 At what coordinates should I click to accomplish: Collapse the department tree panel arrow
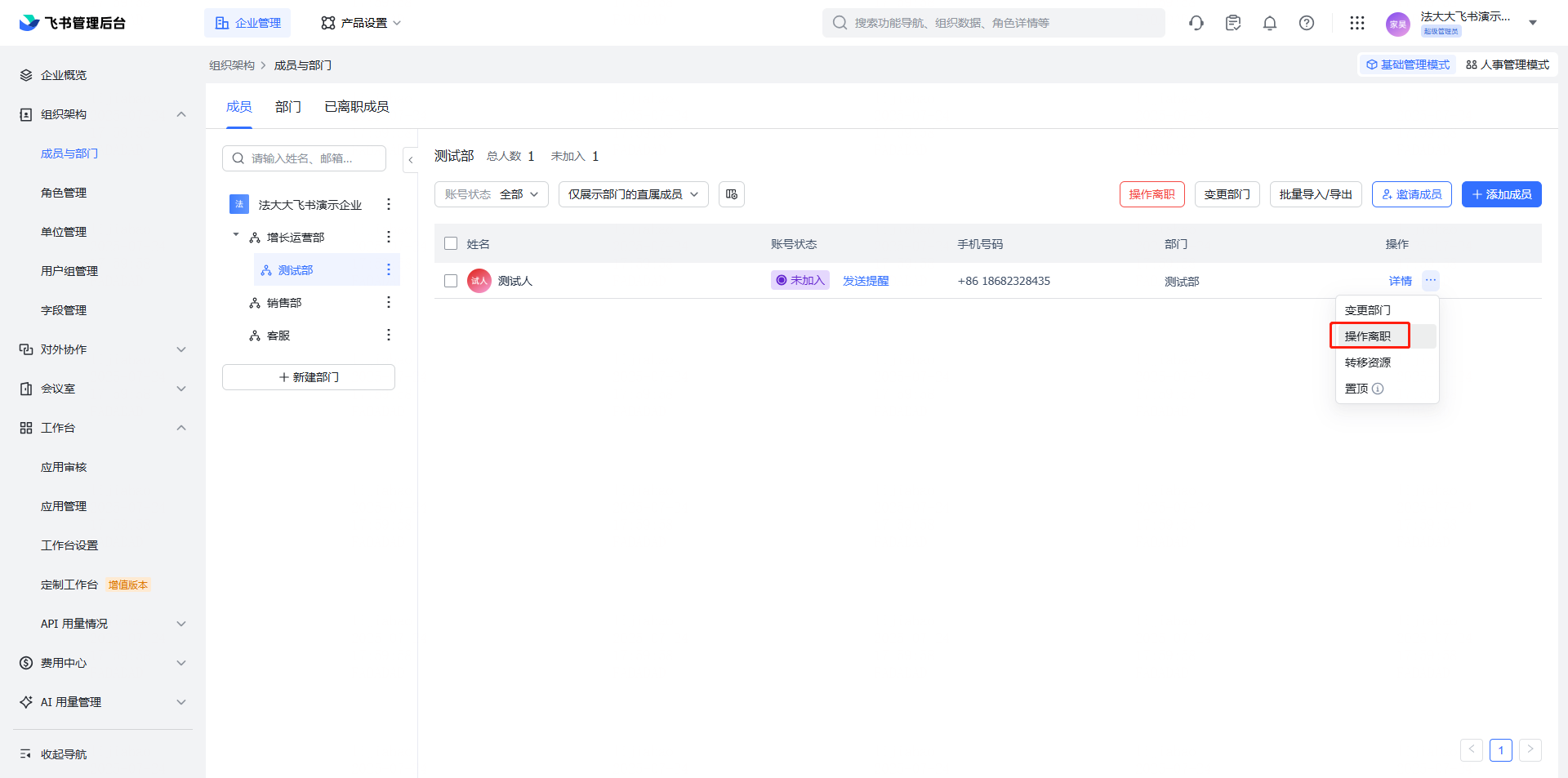tap(411, 159)
